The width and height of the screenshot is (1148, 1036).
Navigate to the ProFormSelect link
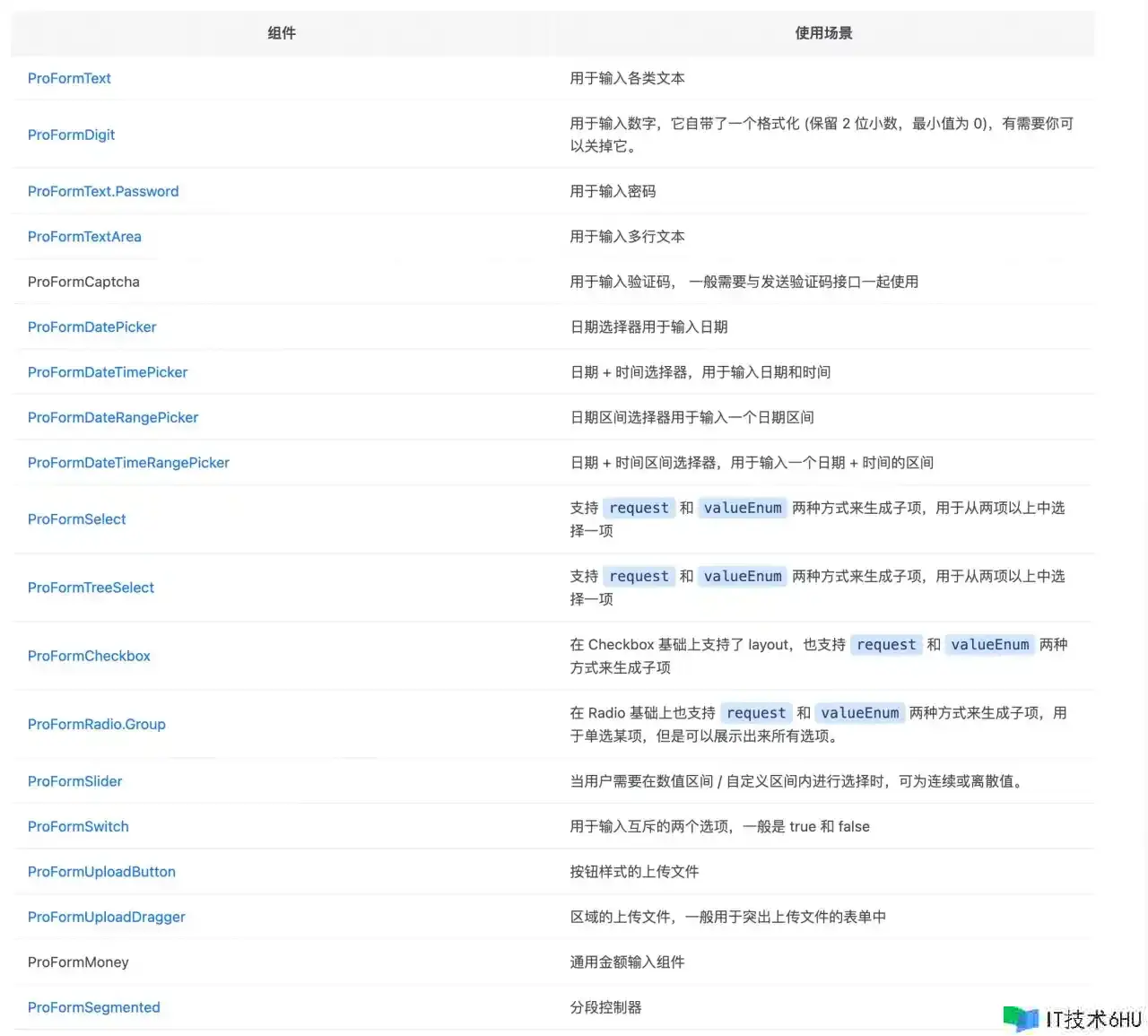(76, 519)
